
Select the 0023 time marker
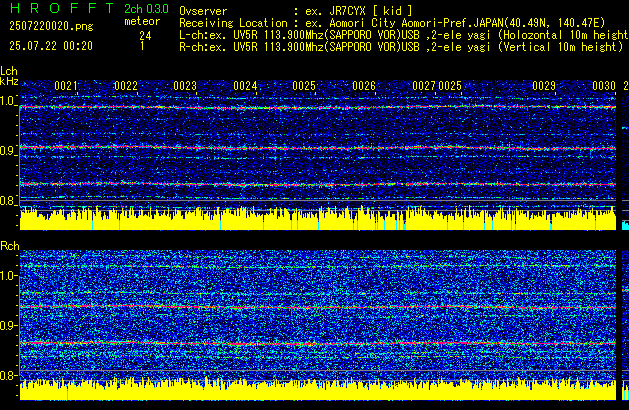click(x=185, y=86)
